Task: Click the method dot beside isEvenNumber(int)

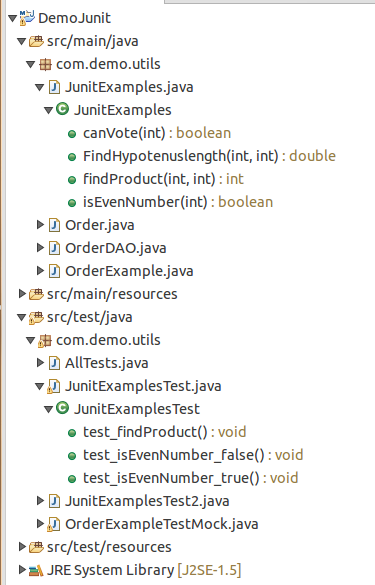Action: tap(72, 203)
